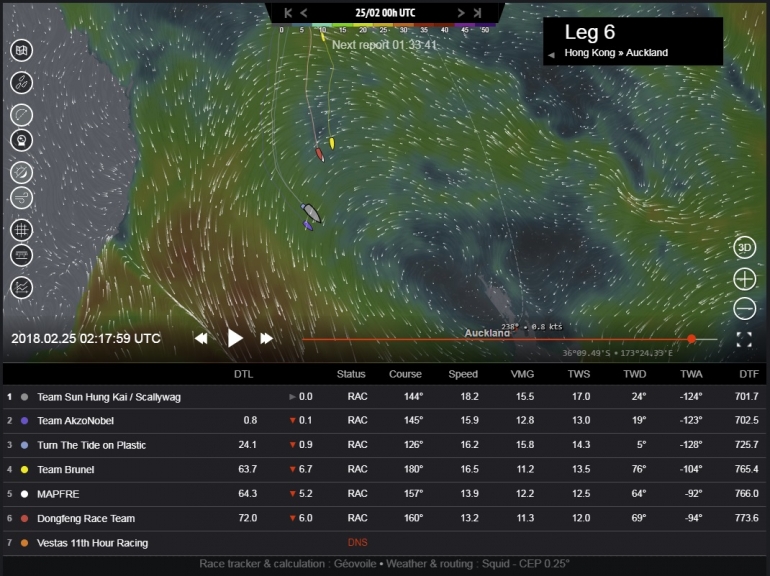Click the 2018.02.25 02:17:59 UTC timestamp

[86, 339]
